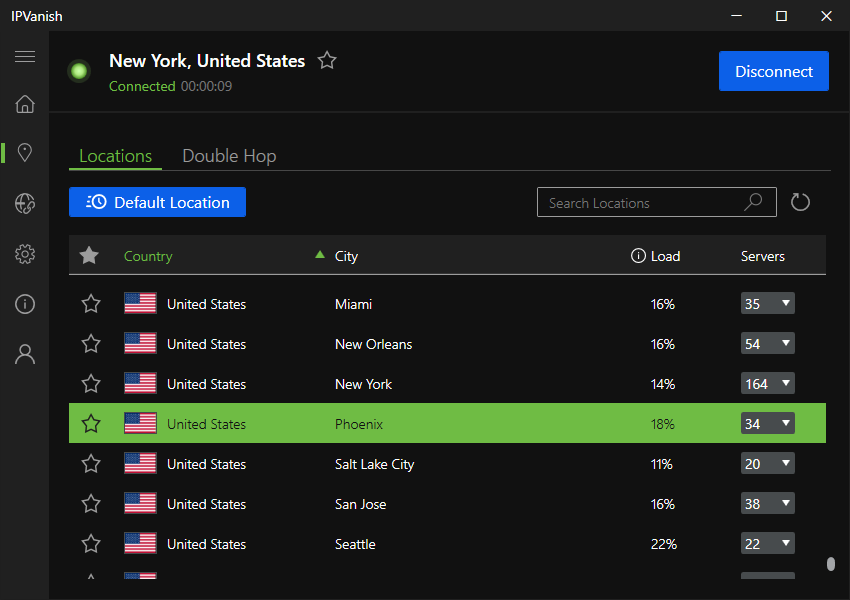Sort by favorites star column header
Viewport: 850px width, 600px height.
coord(89,255)
